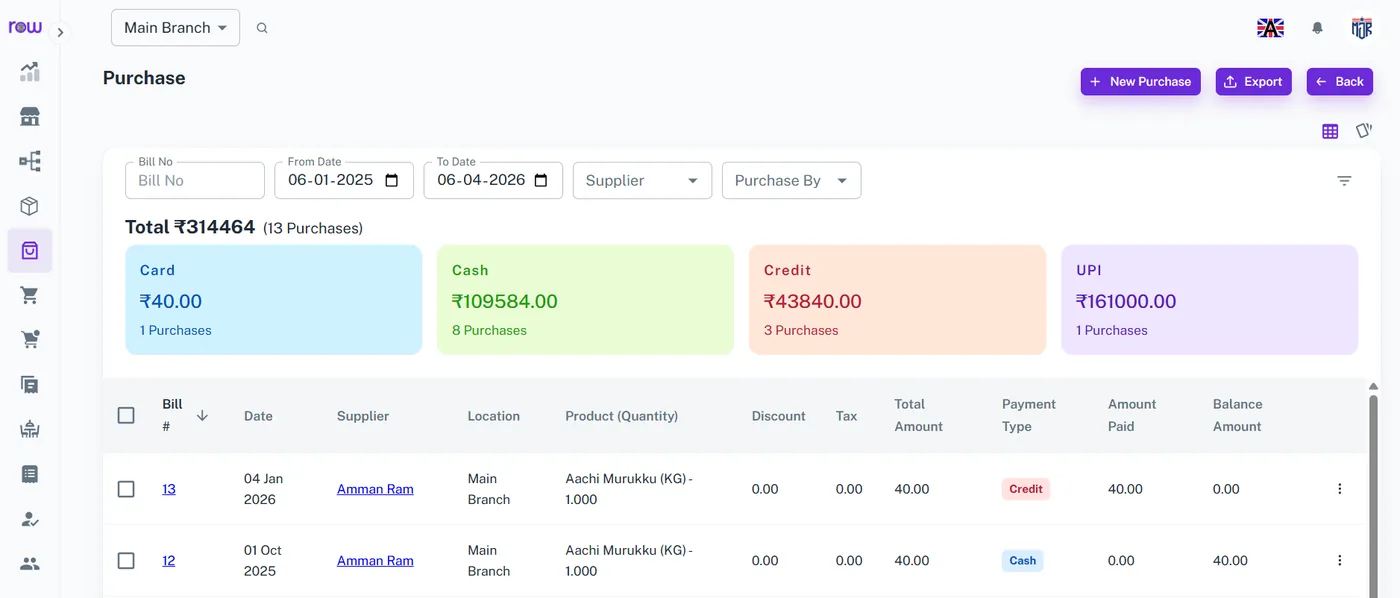Open the filter lines icon
Image resolution: width=1400 pixels, height=598 pixels.
pos(1344,181)
